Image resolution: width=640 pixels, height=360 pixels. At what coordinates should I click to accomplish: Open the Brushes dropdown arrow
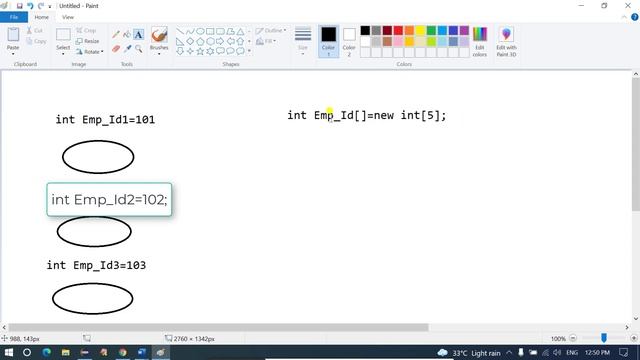coord(159,54)
